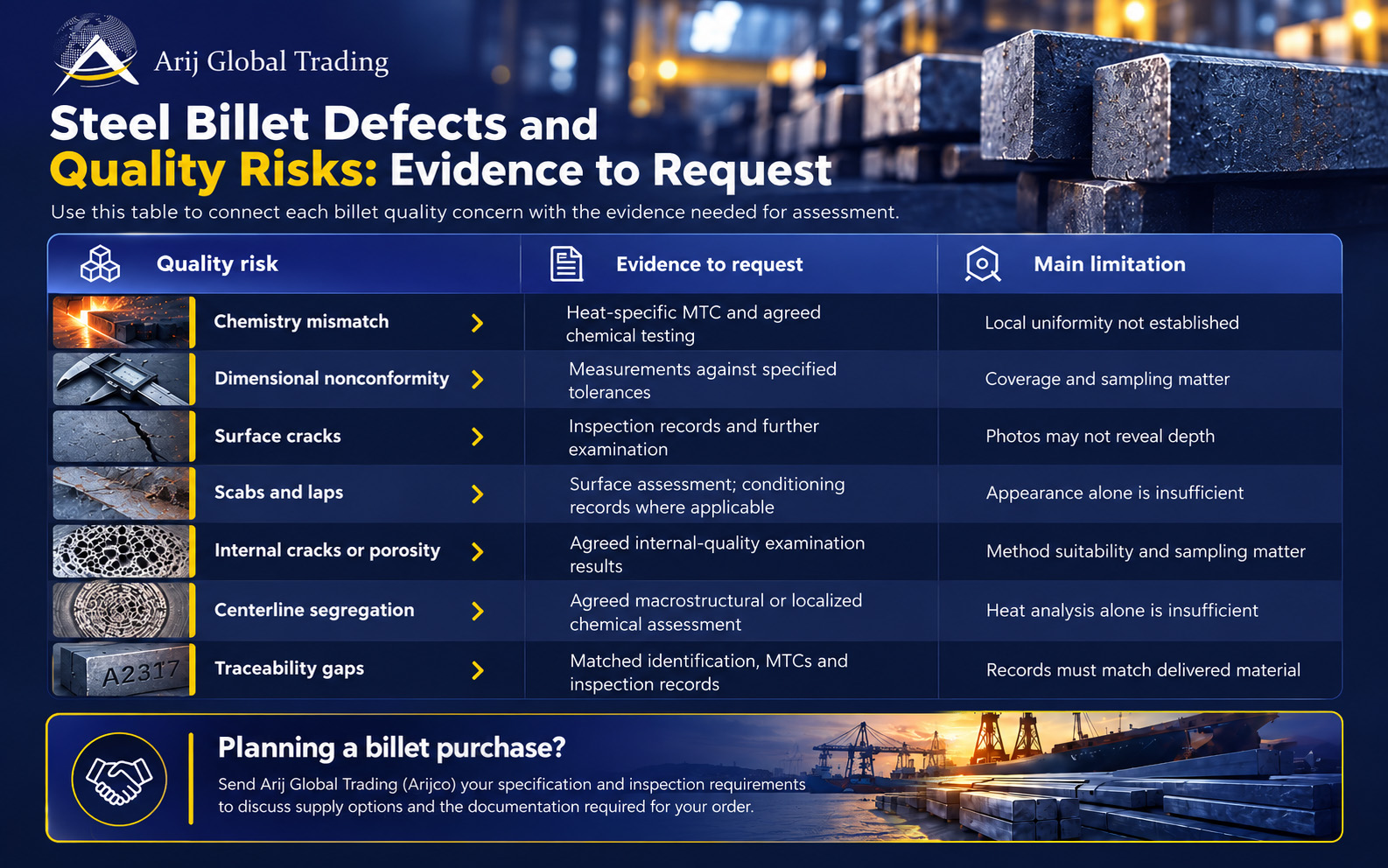This screenshot has height=868, width=1388.
Task: Click the cubes icon beside Quality risk
Action: [100, 263]
